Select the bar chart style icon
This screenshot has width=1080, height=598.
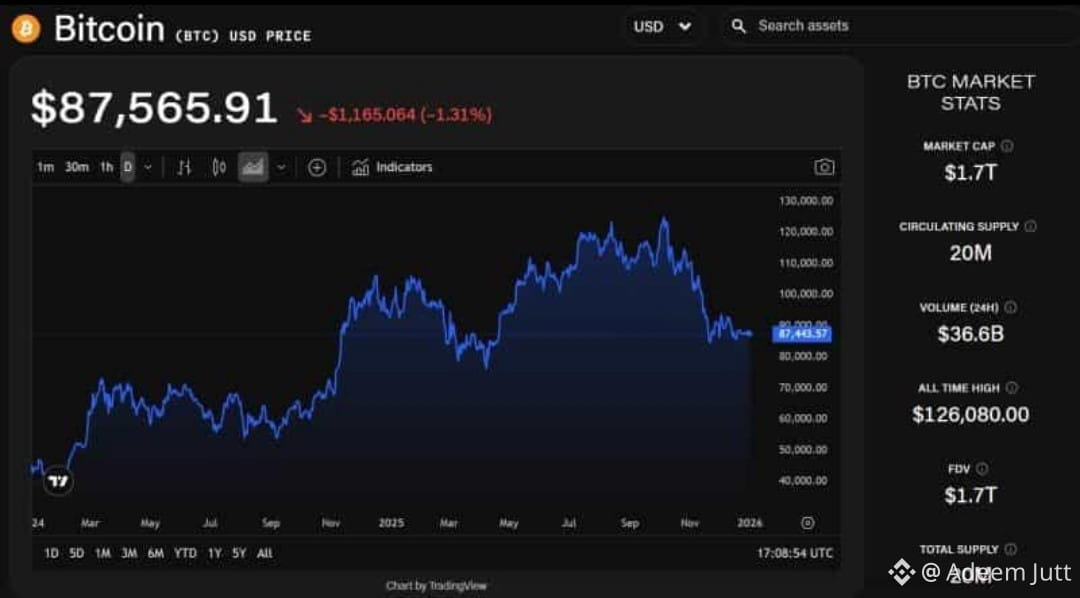(x=184, y=167)
